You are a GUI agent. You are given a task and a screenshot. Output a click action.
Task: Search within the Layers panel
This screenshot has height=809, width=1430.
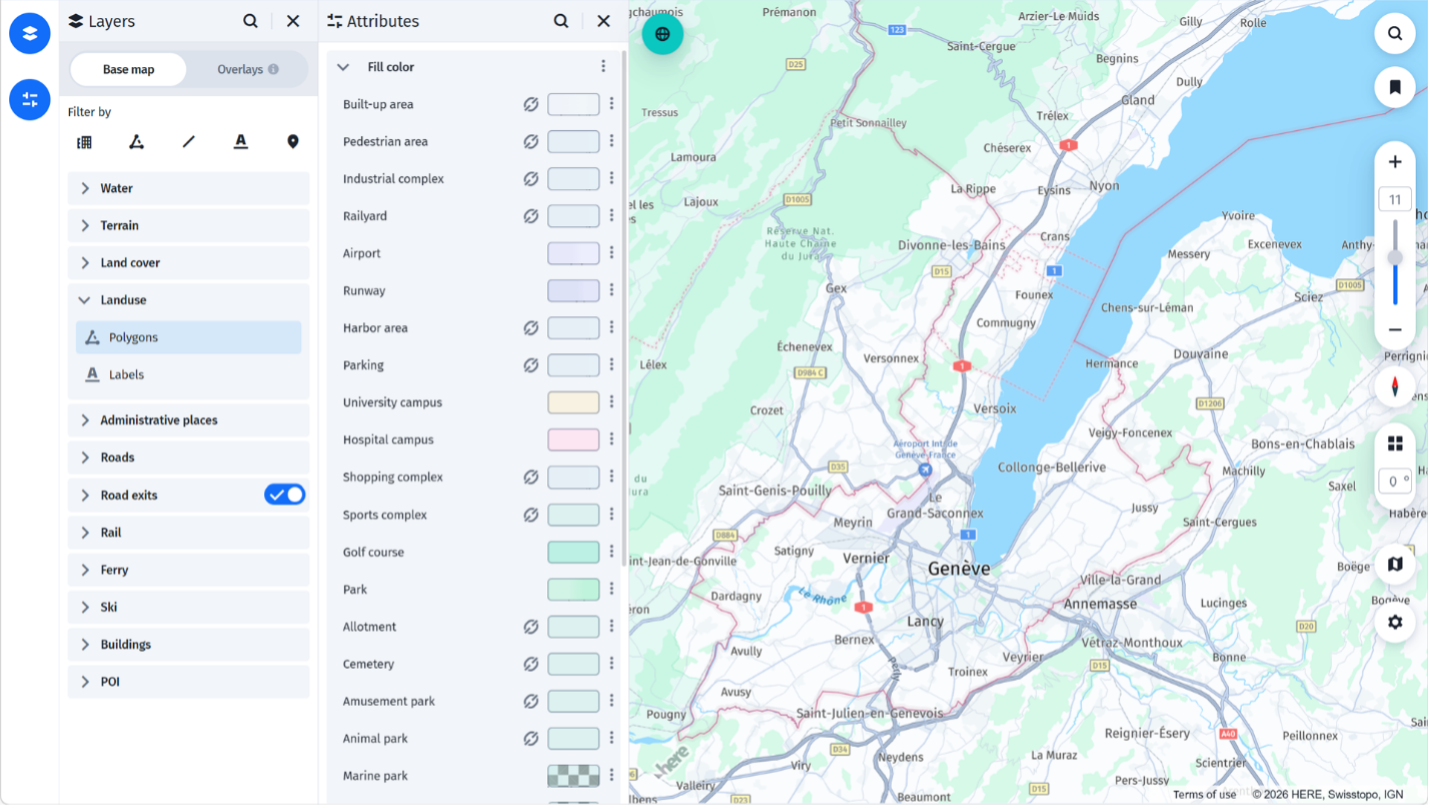pyautogui.click(x=250, y=21)
